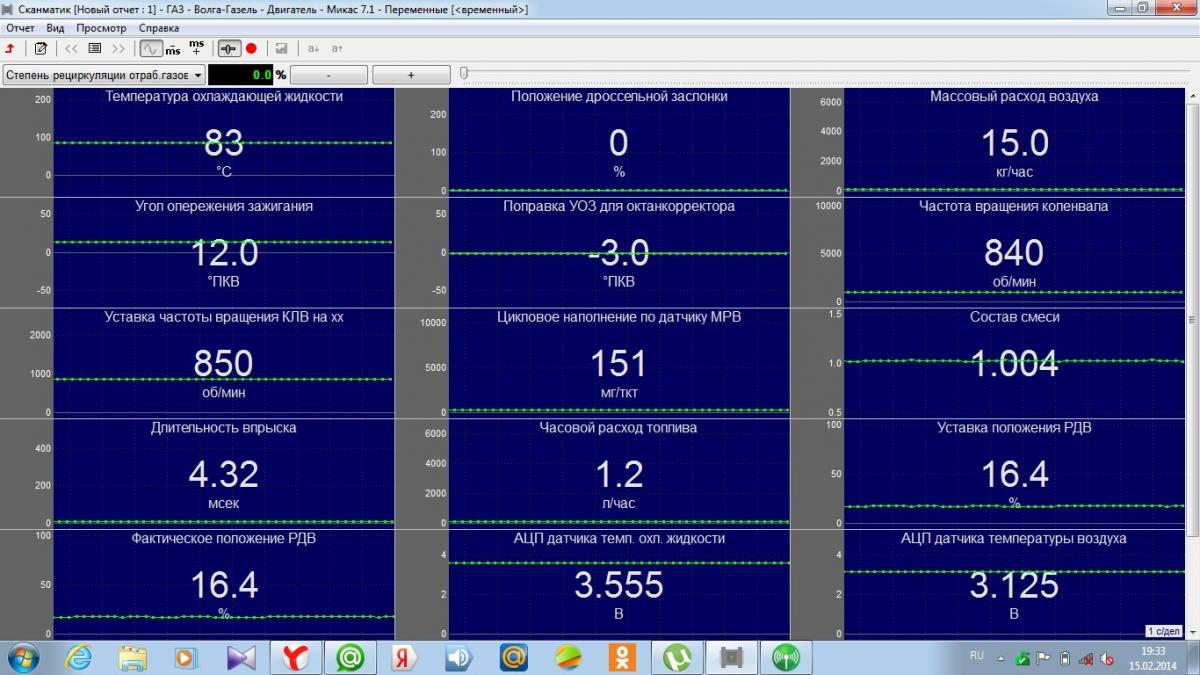1200x675 pixels.
Task: Expand the Степень рециркуляции parameter dropdown
Action: pyautogui.click(x=198, y=75)
